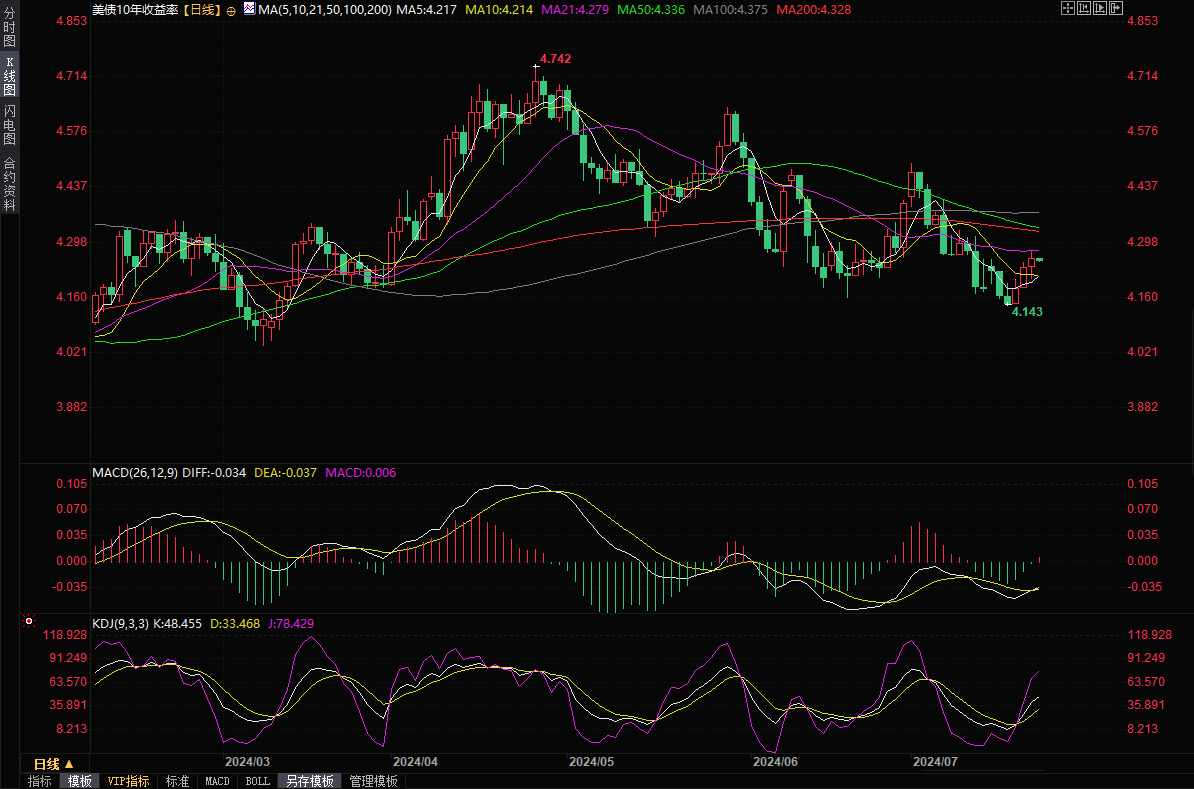Open the VIP指标 tab

point(128,781)
